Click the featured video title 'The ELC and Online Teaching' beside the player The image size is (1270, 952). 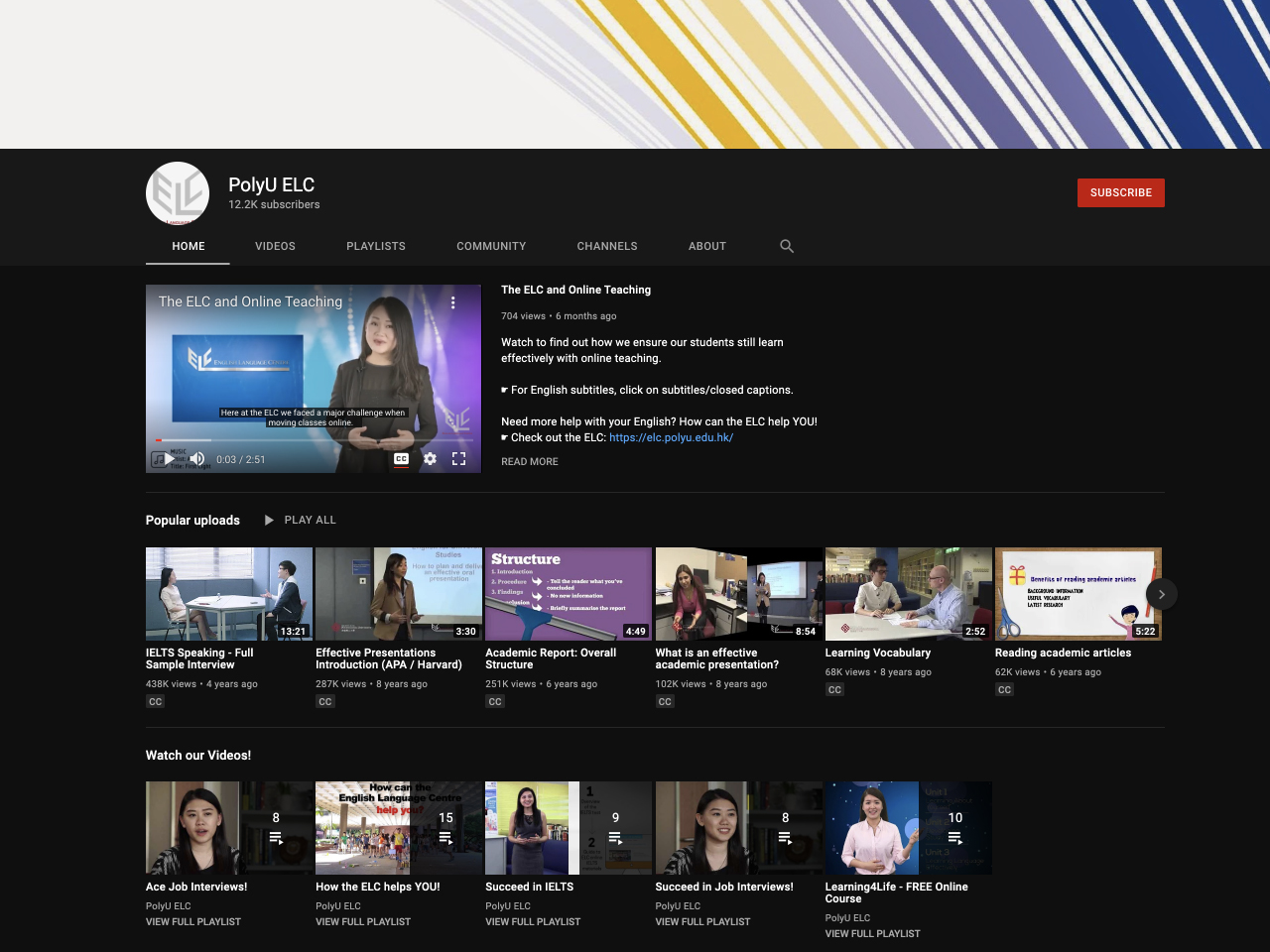coord(575,290)
